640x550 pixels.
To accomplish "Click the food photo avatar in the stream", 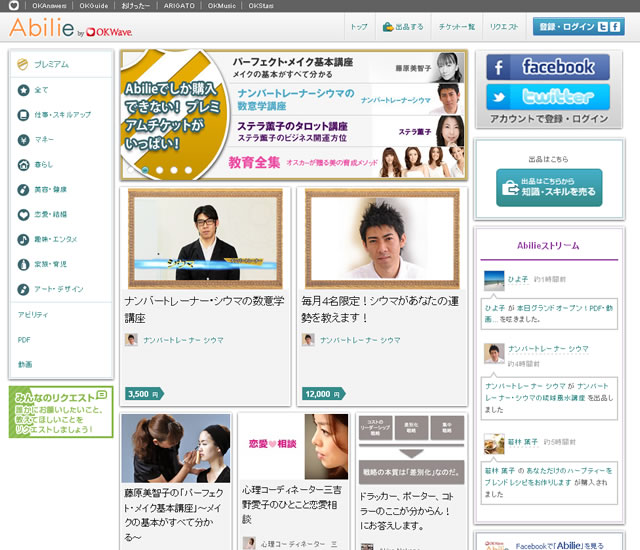I will pyautogui.click(x=494, y=444).
